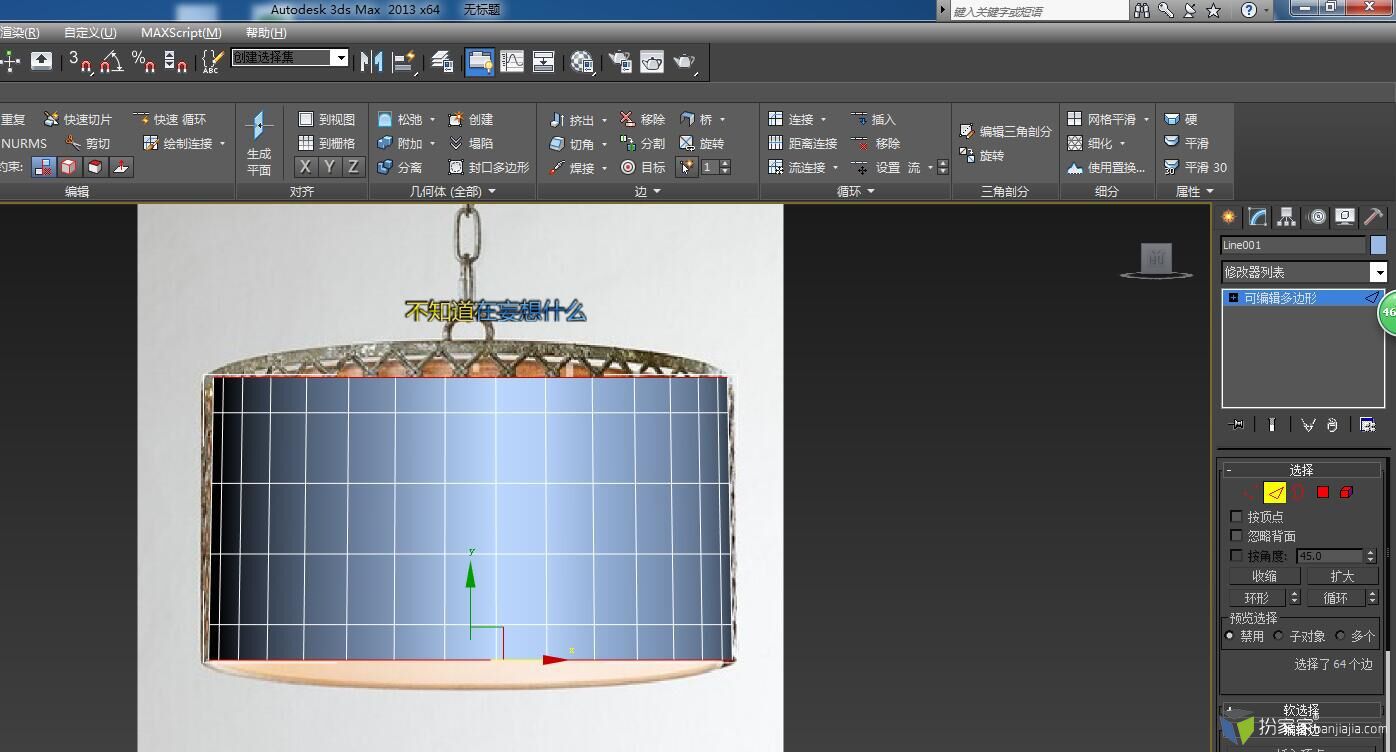Image resolution: width=1396 pixels, height=752 pixels.
Task: Enable the By Vertex (按顶点) checkbox
Action: [x=1236, y=517]
